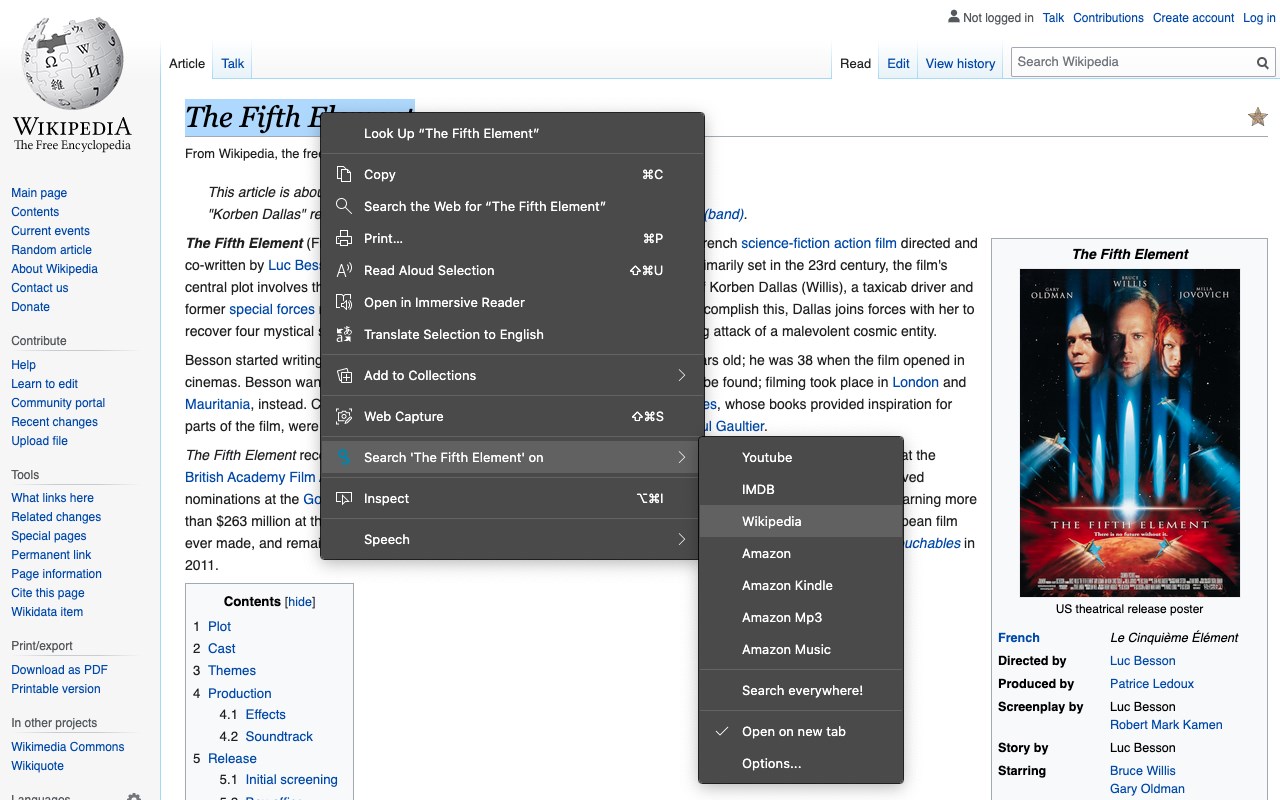Select Amazon Music in the submenu
Viewport: 1280px width, 800px height.
[x=801, y=649]
